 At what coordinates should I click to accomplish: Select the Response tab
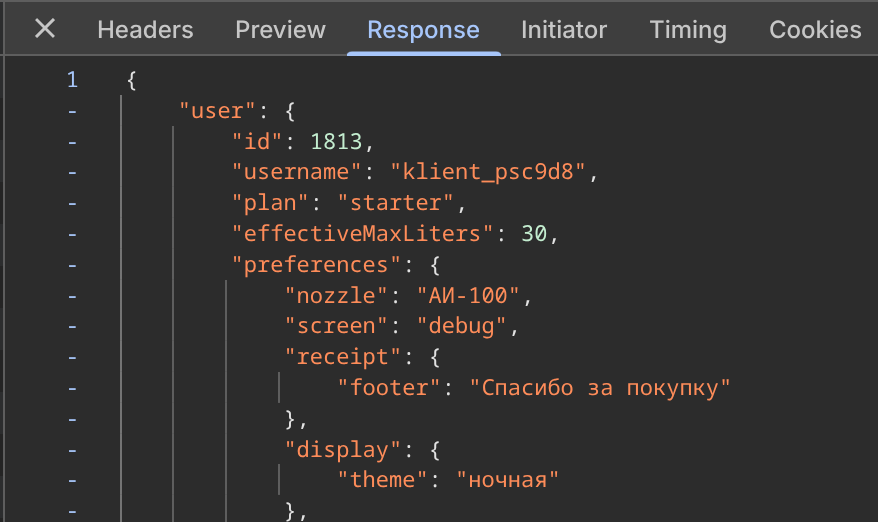pyautogui.click(x=423, y=30)
